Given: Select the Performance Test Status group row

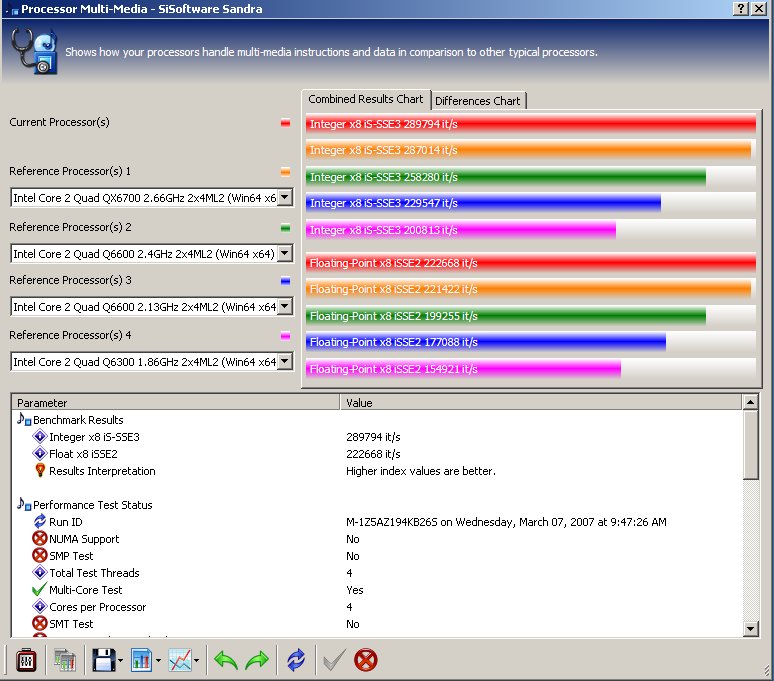Looking at the screenshot, I should tap(377, 505).
